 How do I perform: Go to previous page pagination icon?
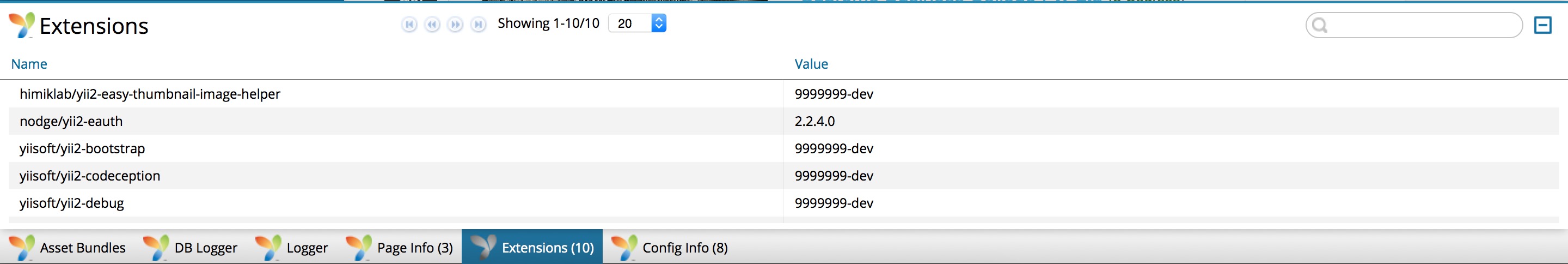point(432,25)
